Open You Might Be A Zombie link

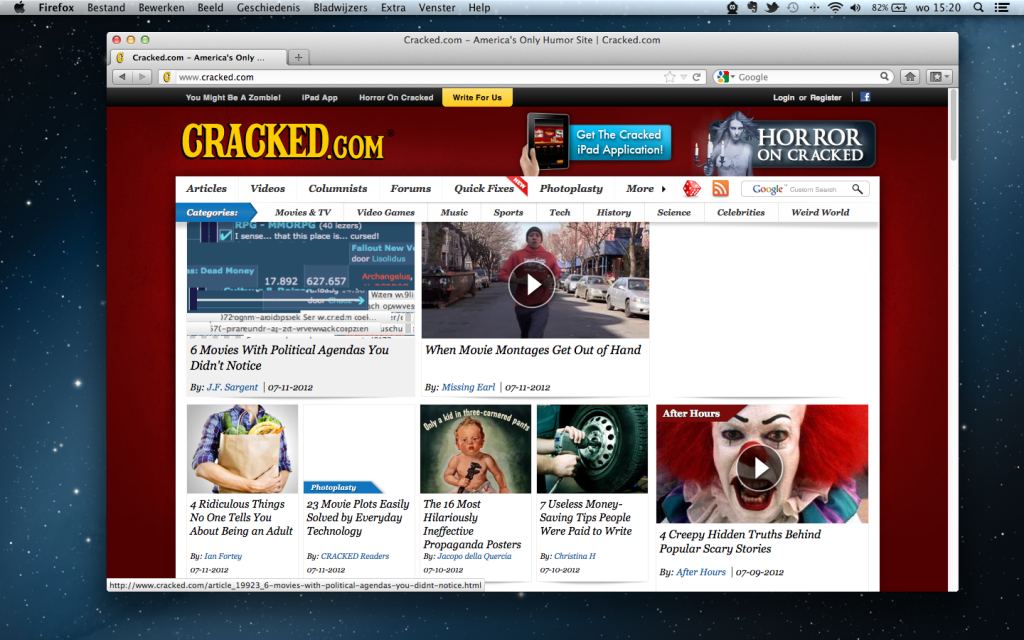(x=233, y=97)
